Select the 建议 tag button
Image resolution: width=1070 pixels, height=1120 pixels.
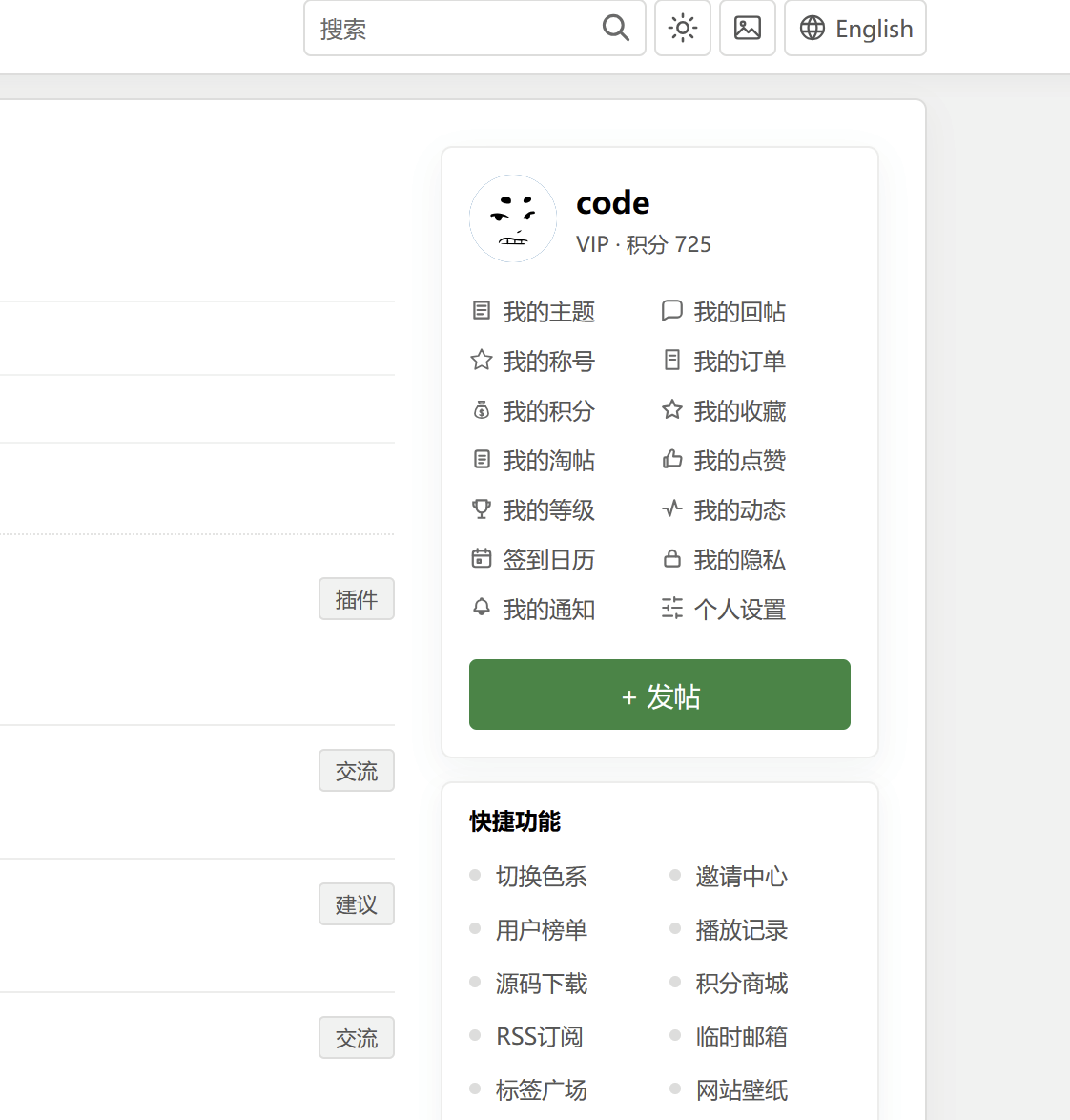(x=357, y=904)
